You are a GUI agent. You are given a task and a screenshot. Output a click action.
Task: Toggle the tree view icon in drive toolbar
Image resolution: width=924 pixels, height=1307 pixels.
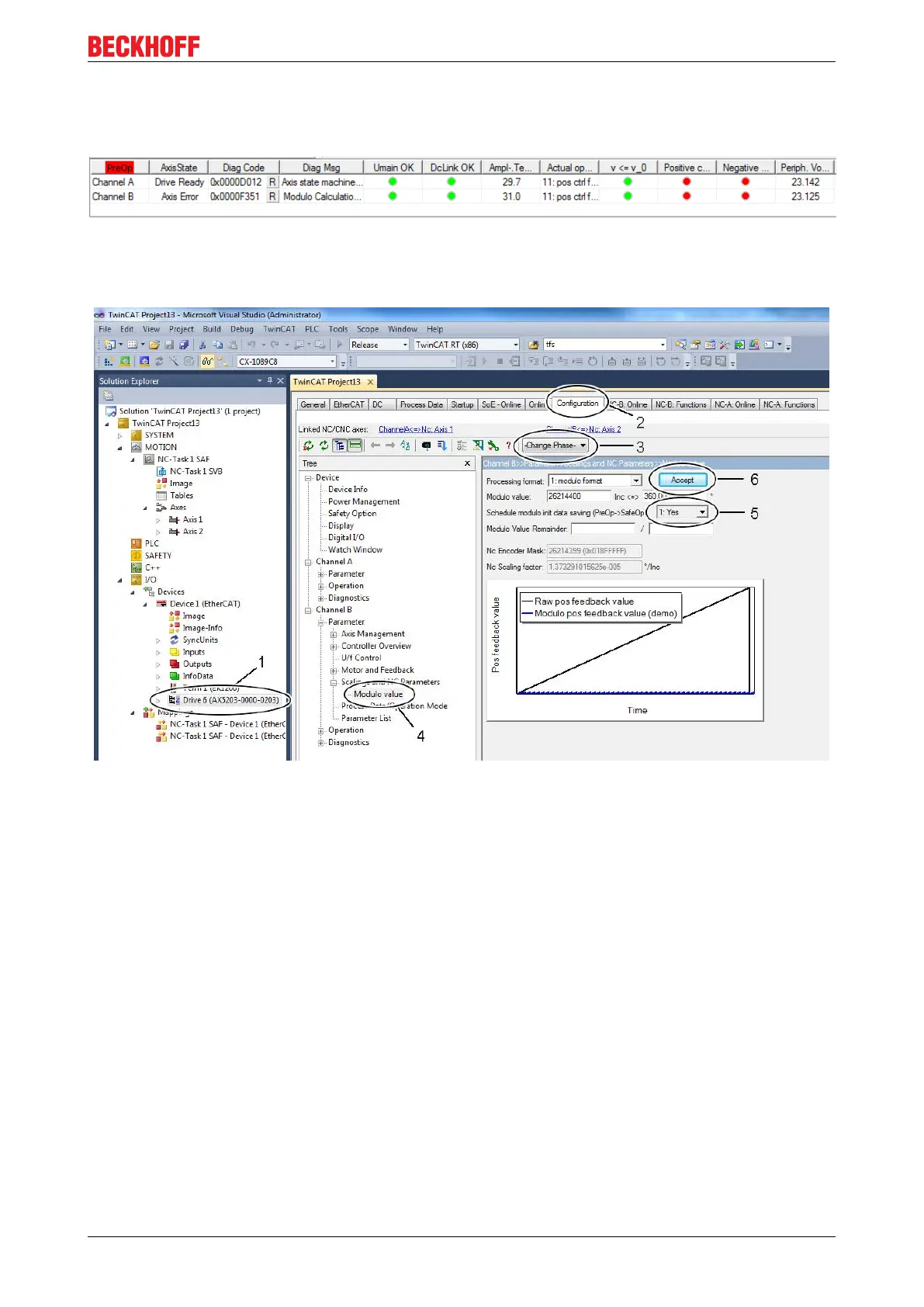(x=340, y=445)
